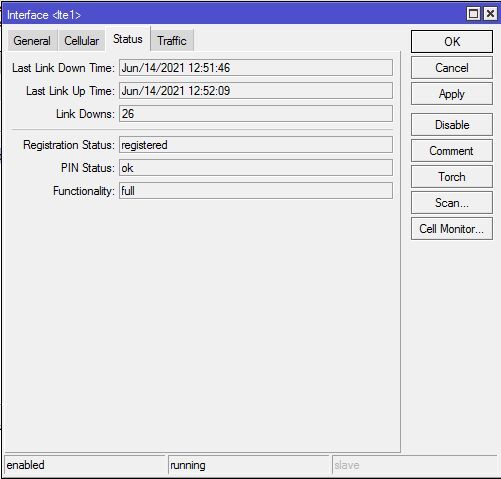Open the Cell Monitor window

(452, 229)
